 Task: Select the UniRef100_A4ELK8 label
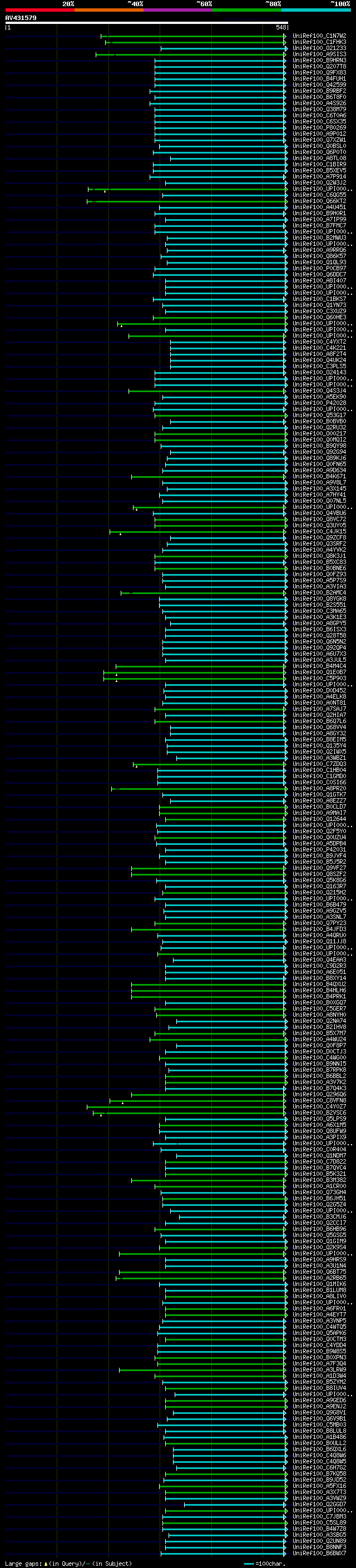(319, 696)
